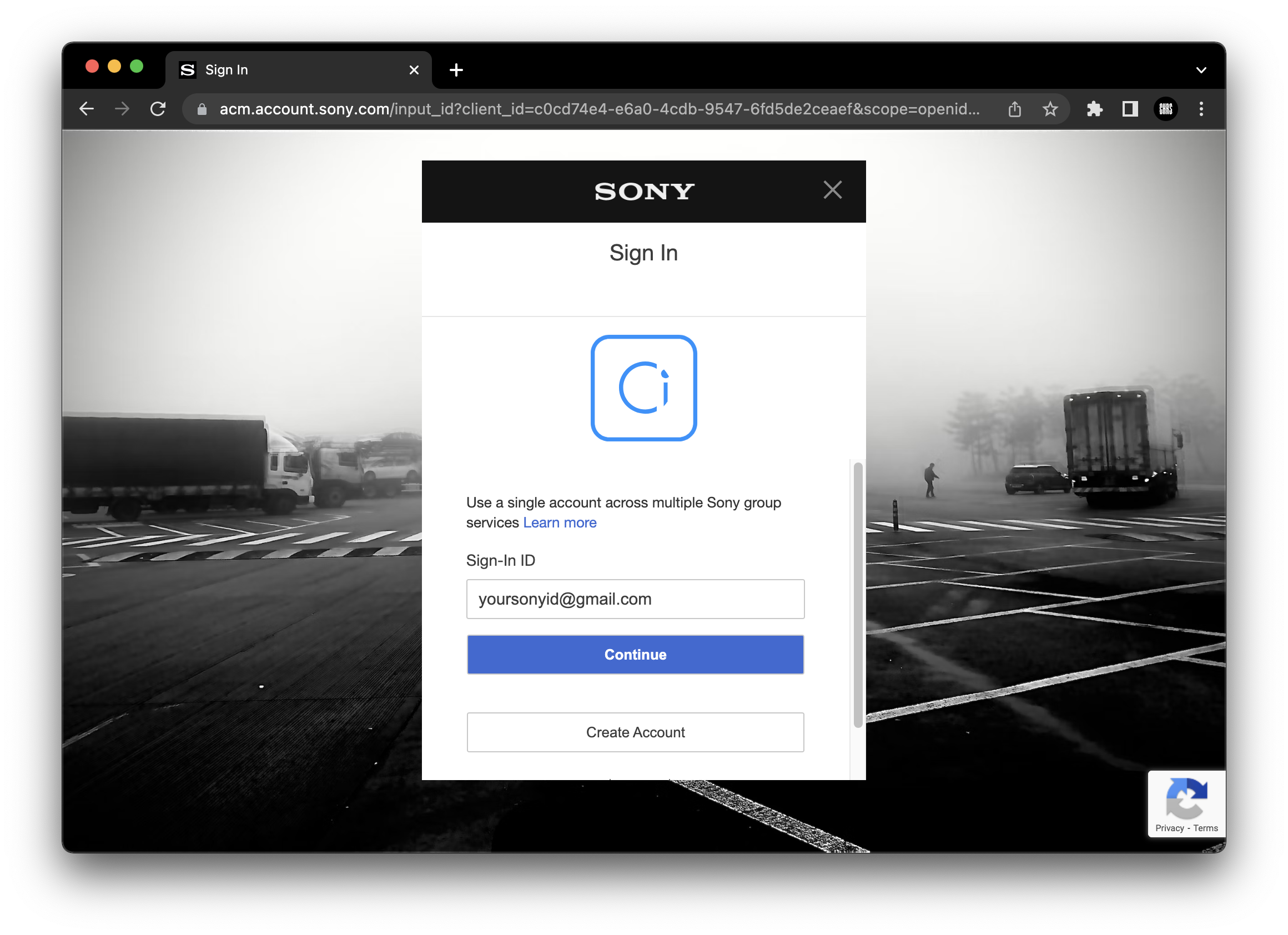View site info via lock icon

point(202,109)
